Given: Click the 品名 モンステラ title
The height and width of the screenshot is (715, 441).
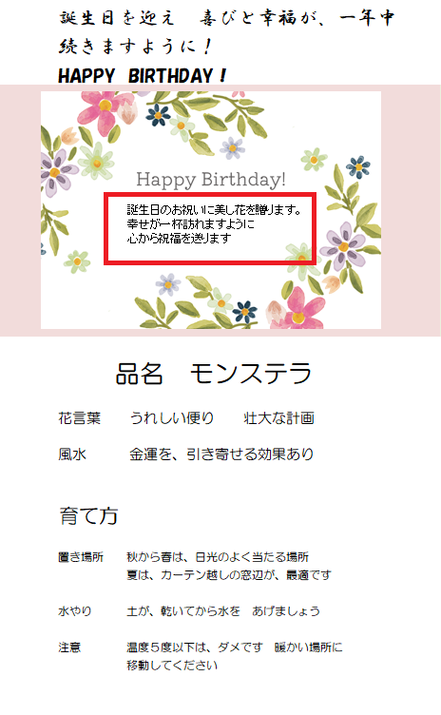Looking at the screenshot, I should (x=214, y=373).
